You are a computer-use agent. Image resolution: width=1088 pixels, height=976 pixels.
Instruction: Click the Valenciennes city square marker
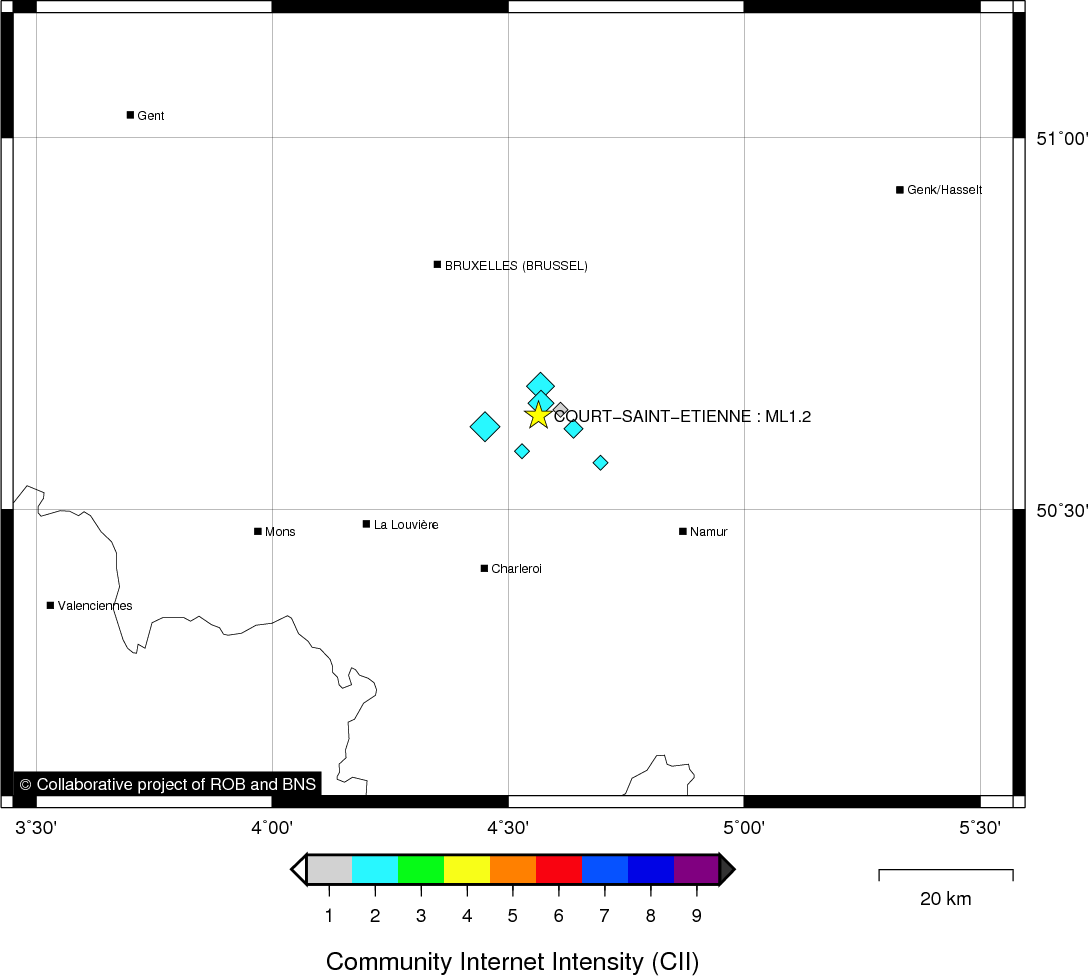click(51, 605)
